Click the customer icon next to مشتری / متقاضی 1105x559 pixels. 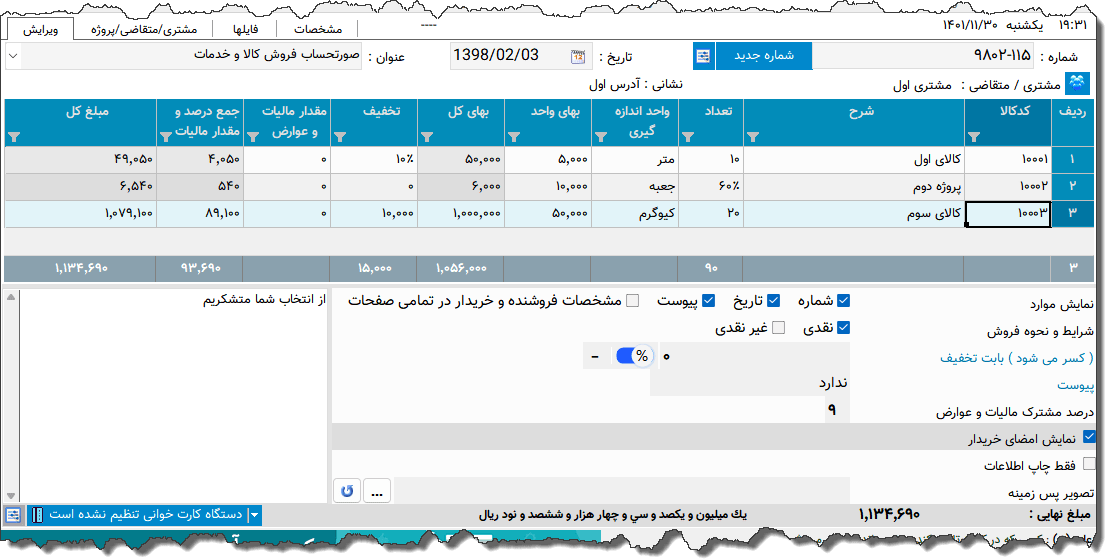coord(1076,84)
